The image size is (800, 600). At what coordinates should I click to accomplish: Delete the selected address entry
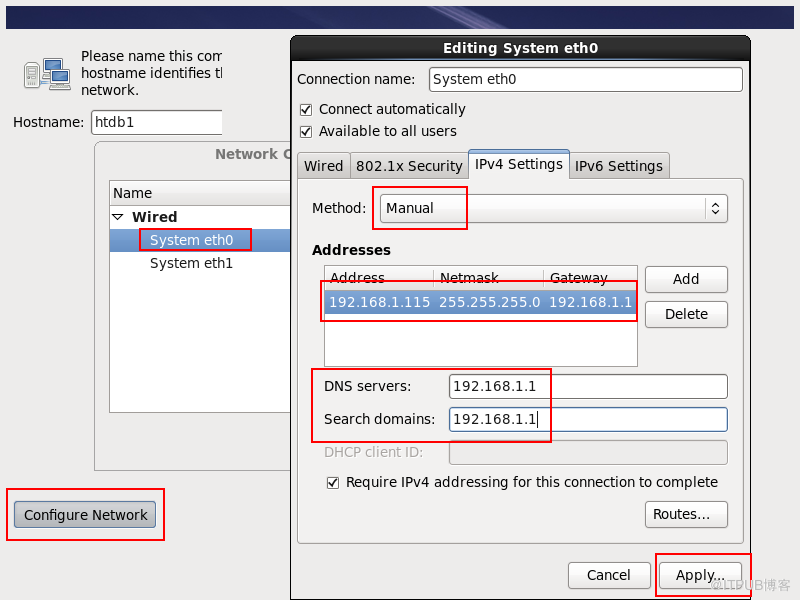click(x=686, y=314)
